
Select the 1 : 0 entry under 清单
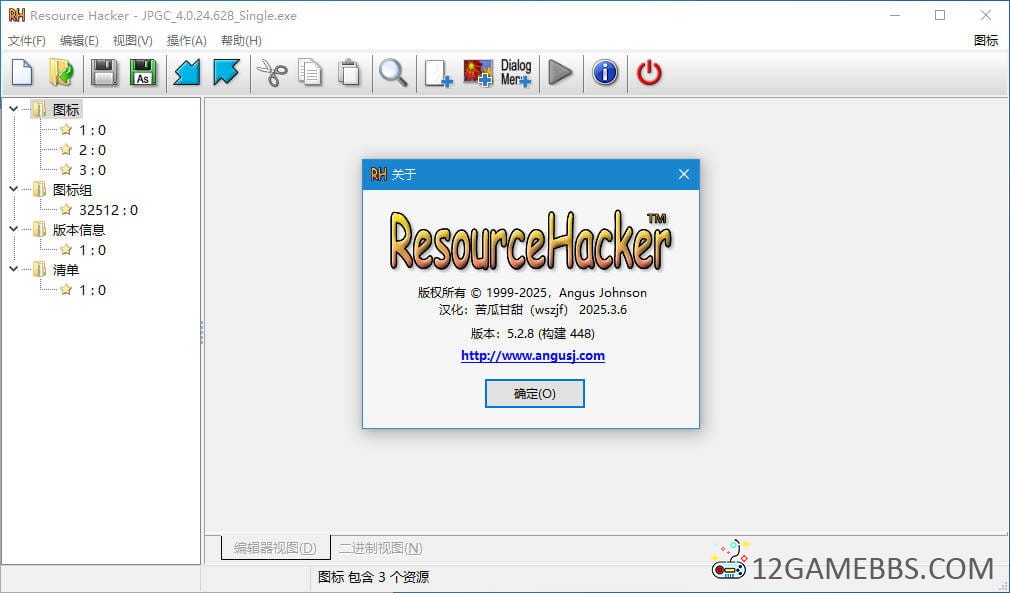[92, 290]
